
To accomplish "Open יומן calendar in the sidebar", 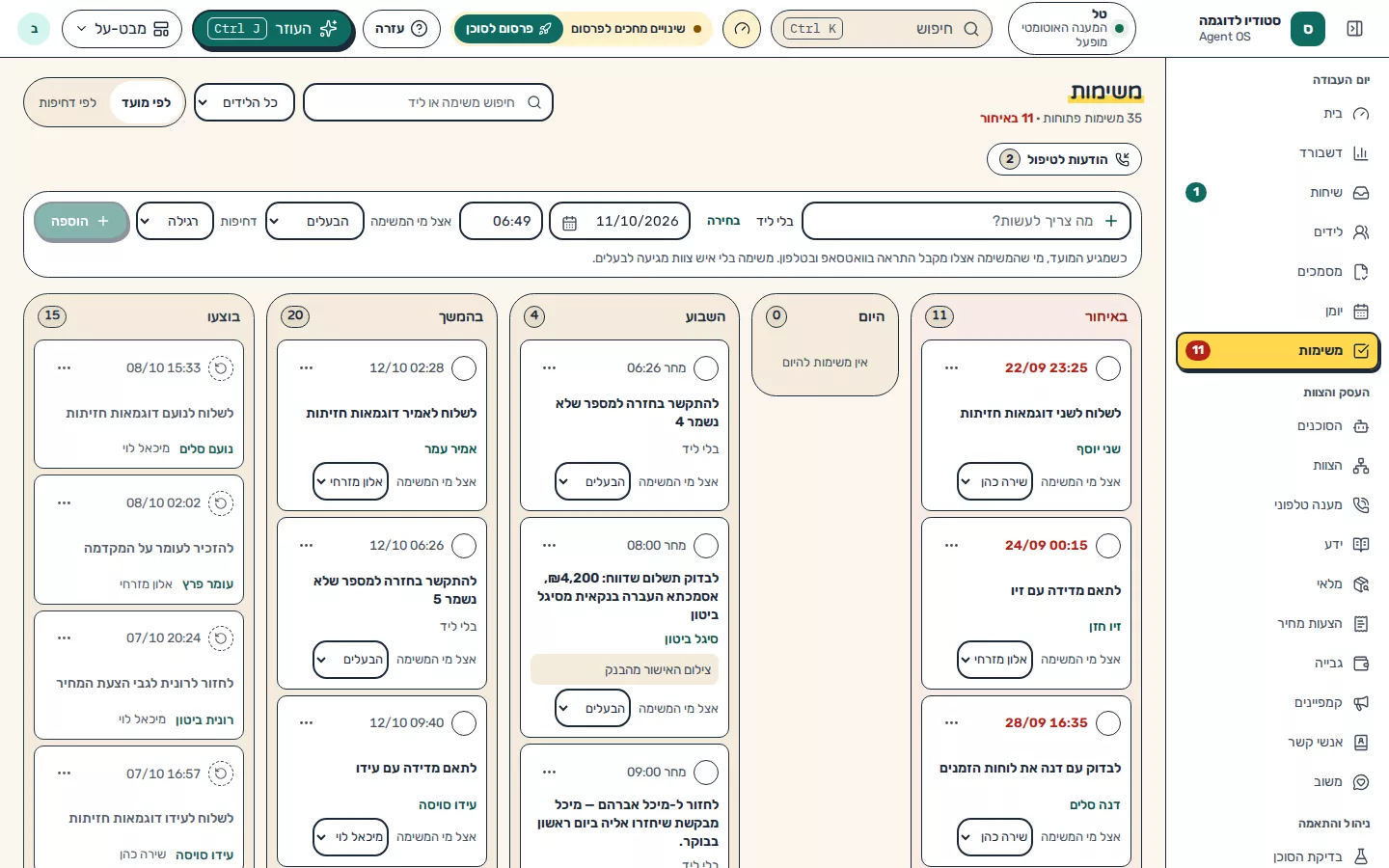I will click(x=1277, y=312).
